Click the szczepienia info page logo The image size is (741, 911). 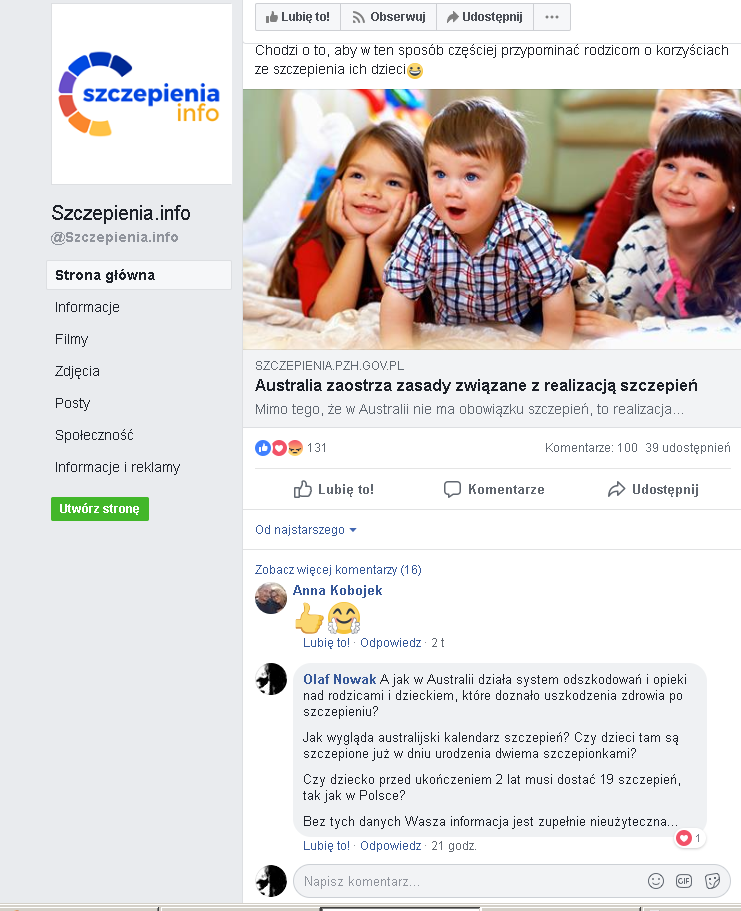(141, 94)
